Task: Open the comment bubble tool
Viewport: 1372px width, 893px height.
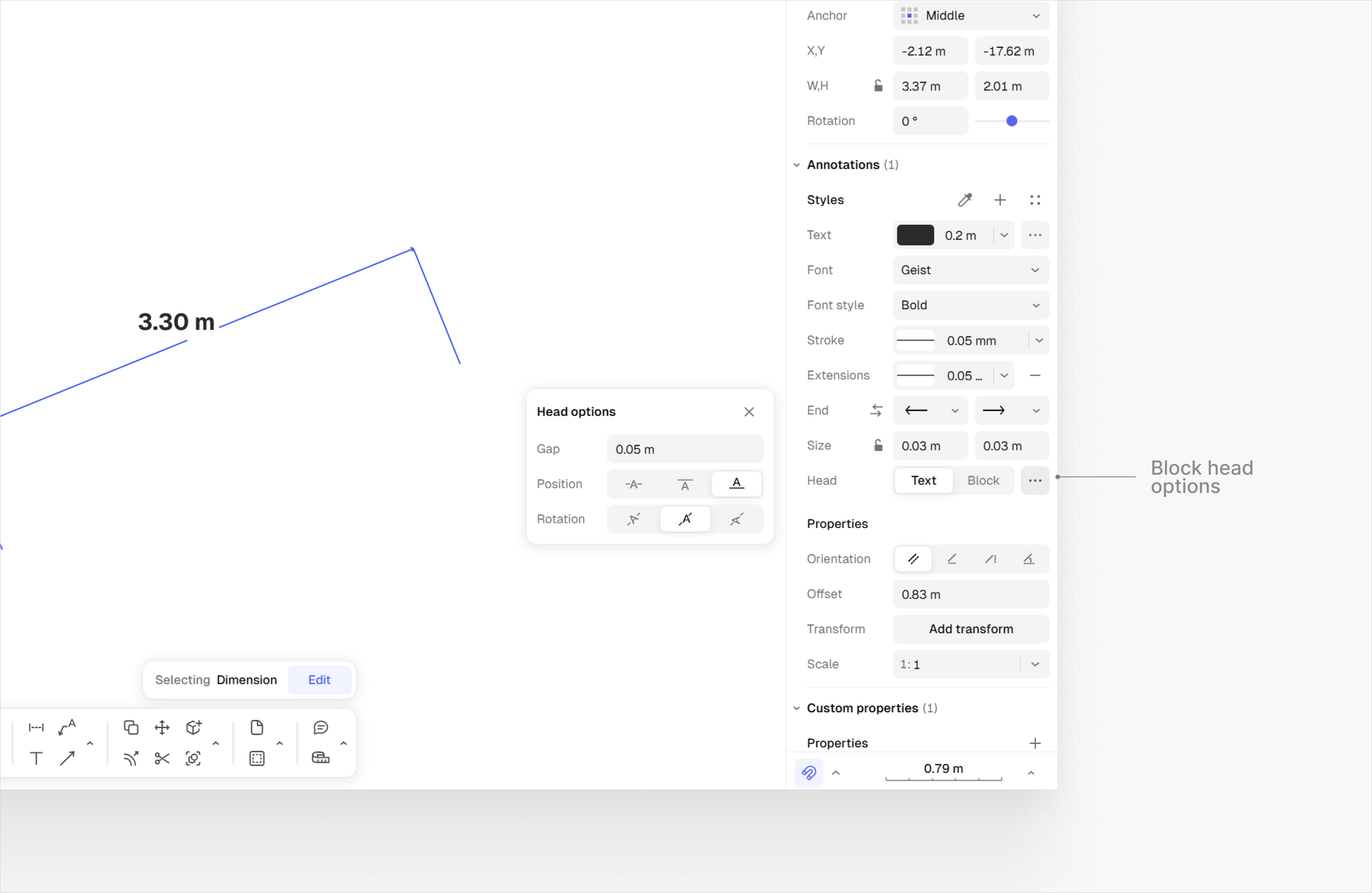Action: point(321,727)
